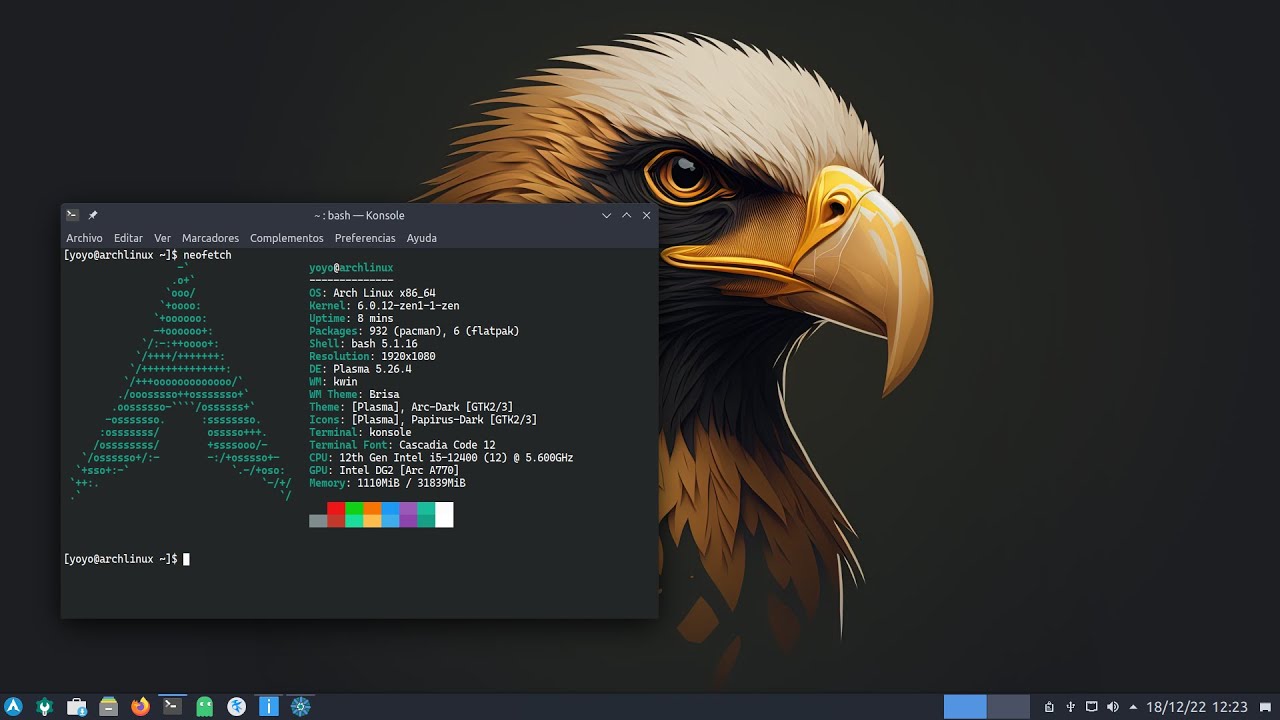1280x720 pixels.
Task: Open the Ver menu
Action: pos(163,238)
